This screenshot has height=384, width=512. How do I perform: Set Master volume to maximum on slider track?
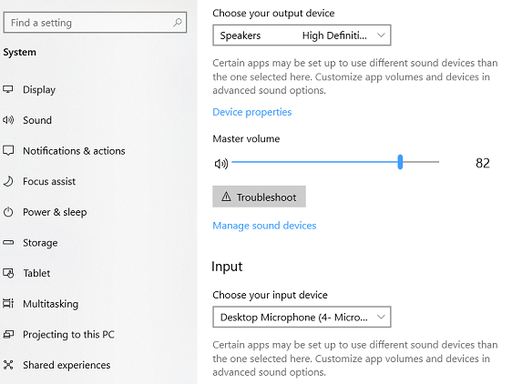point(438,162)
